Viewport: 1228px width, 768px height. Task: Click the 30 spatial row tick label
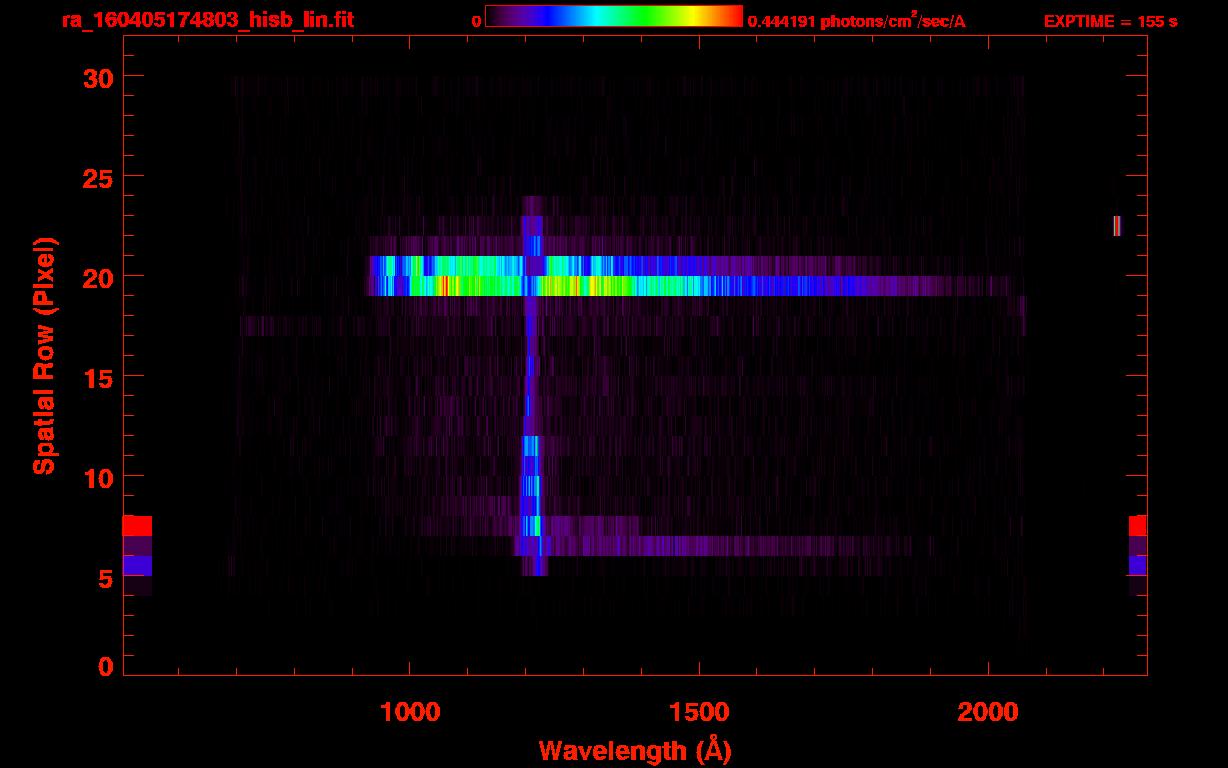click(x=98, y=77)
